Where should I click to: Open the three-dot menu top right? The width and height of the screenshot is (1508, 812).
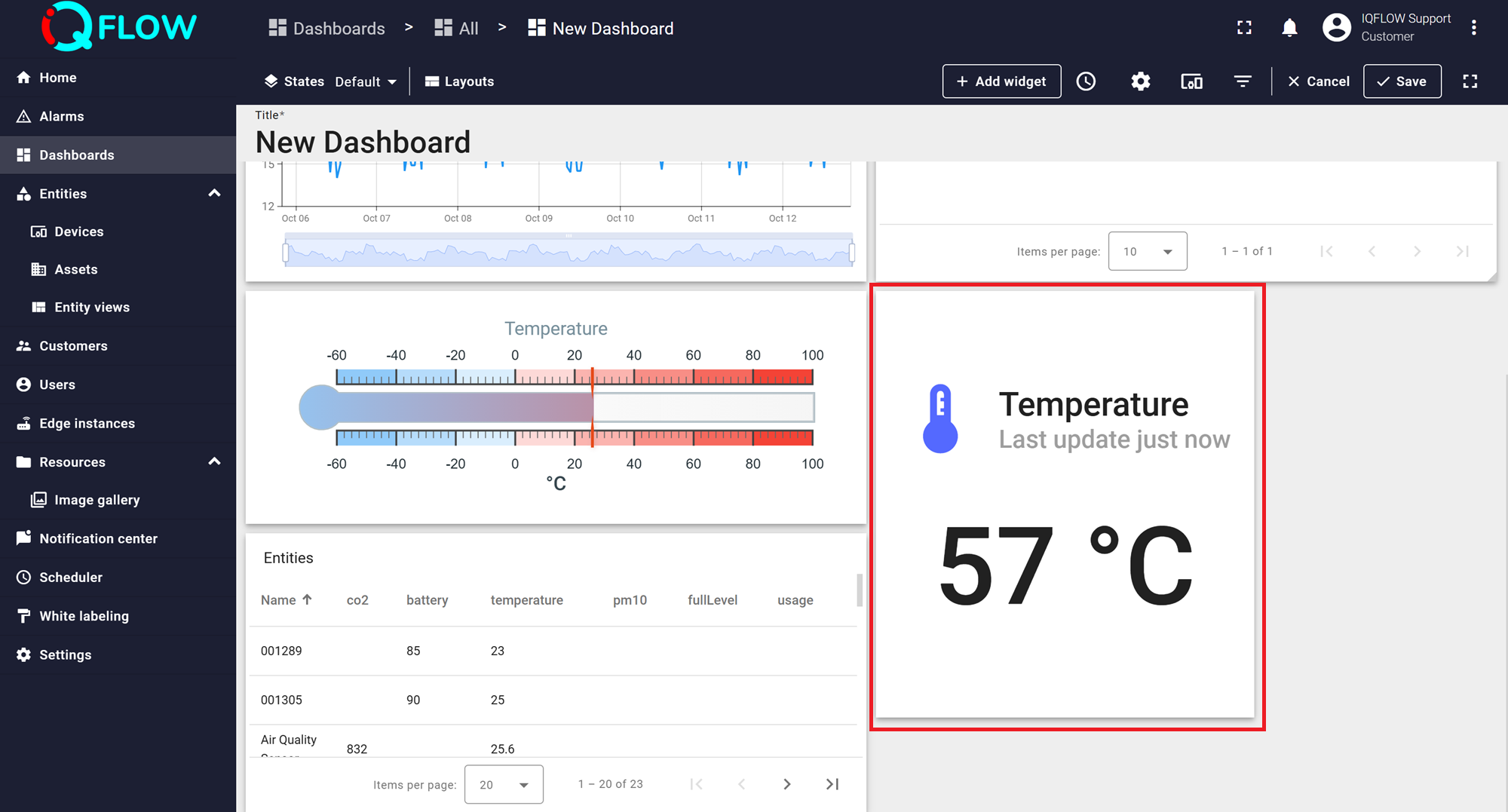click(x=1473, y=27)
